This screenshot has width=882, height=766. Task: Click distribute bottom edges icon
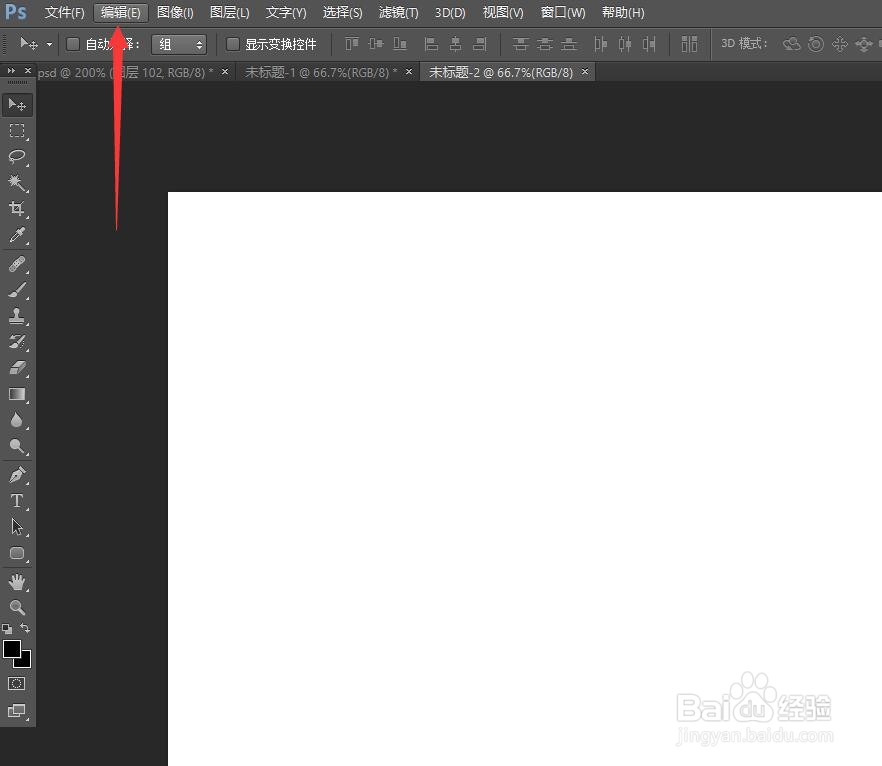pyautogui.click(x=569, y=44)
